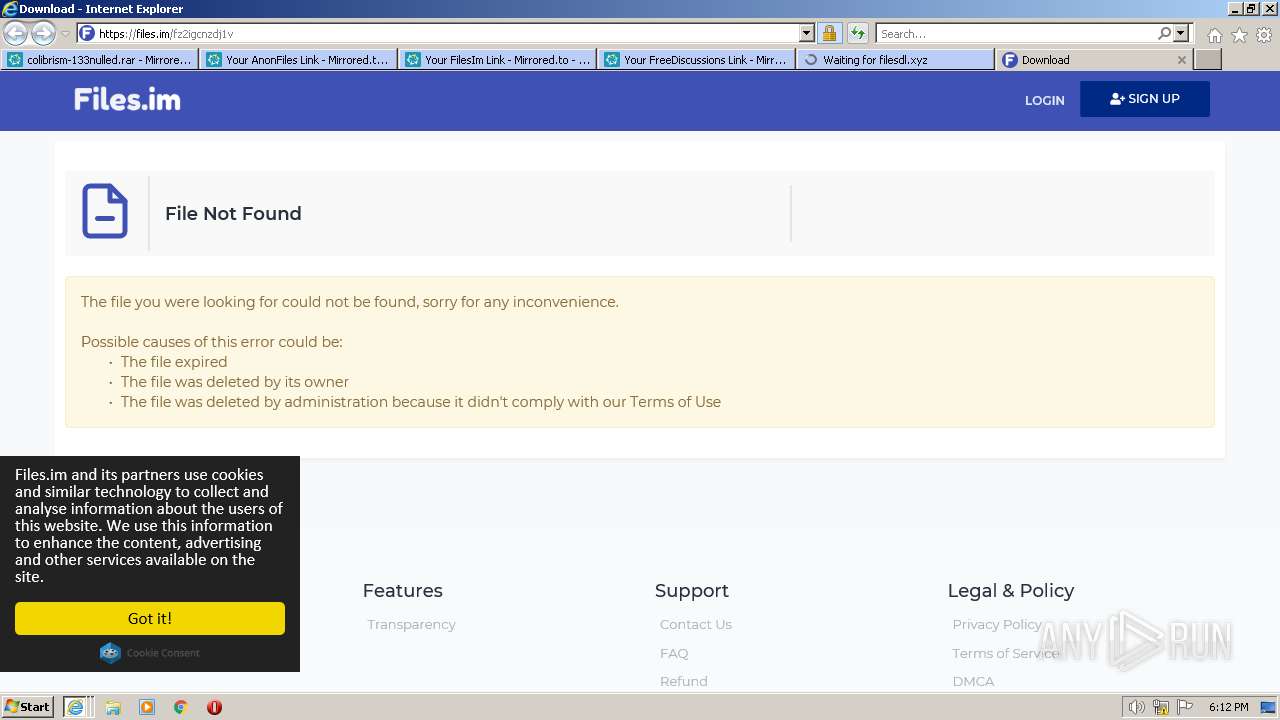Click the LOGIN link
This screenshot has width=1280, height=720.
pos(1044,100)
